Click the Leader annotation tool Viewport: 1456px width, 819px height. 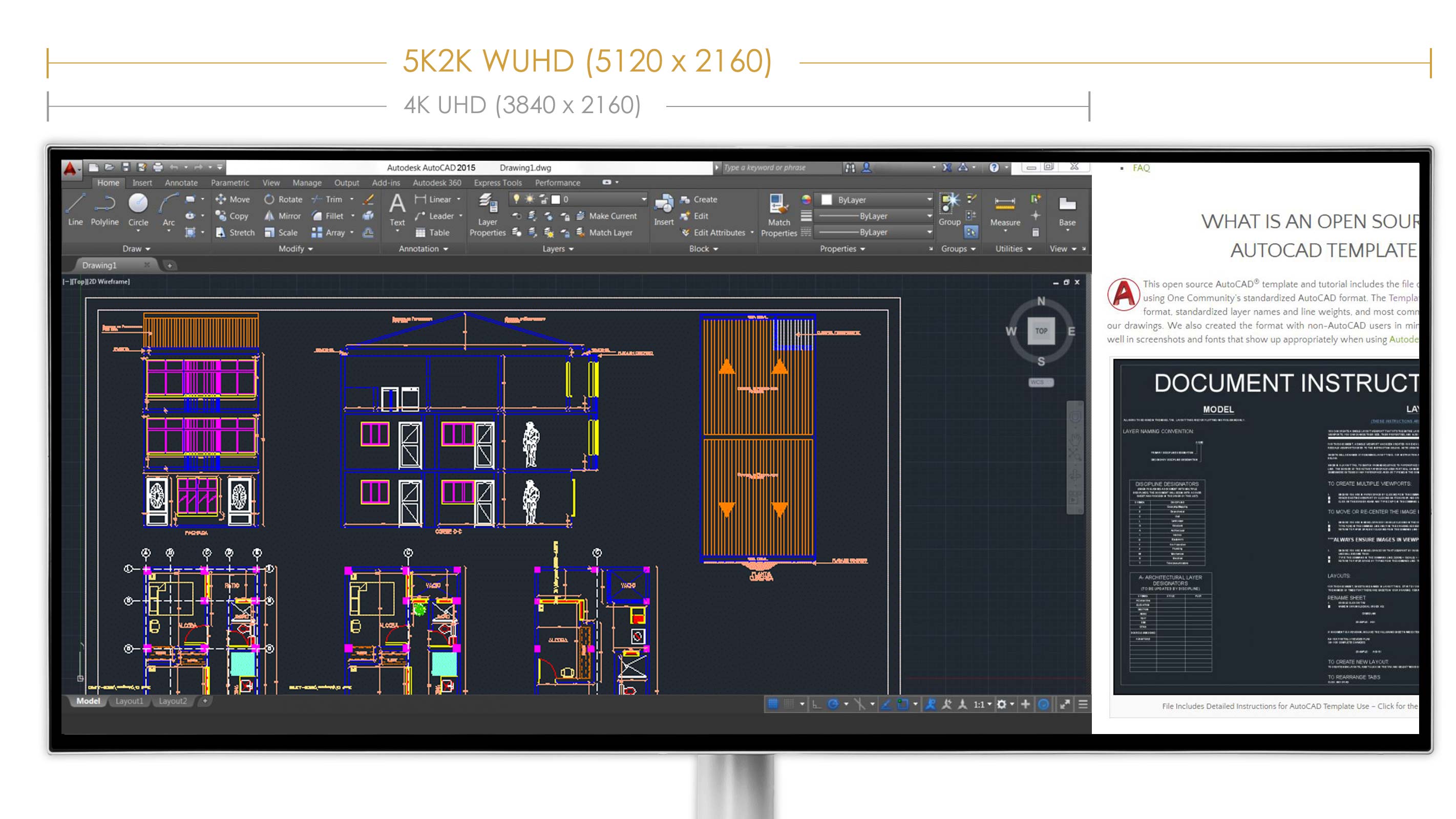point(435,216)
